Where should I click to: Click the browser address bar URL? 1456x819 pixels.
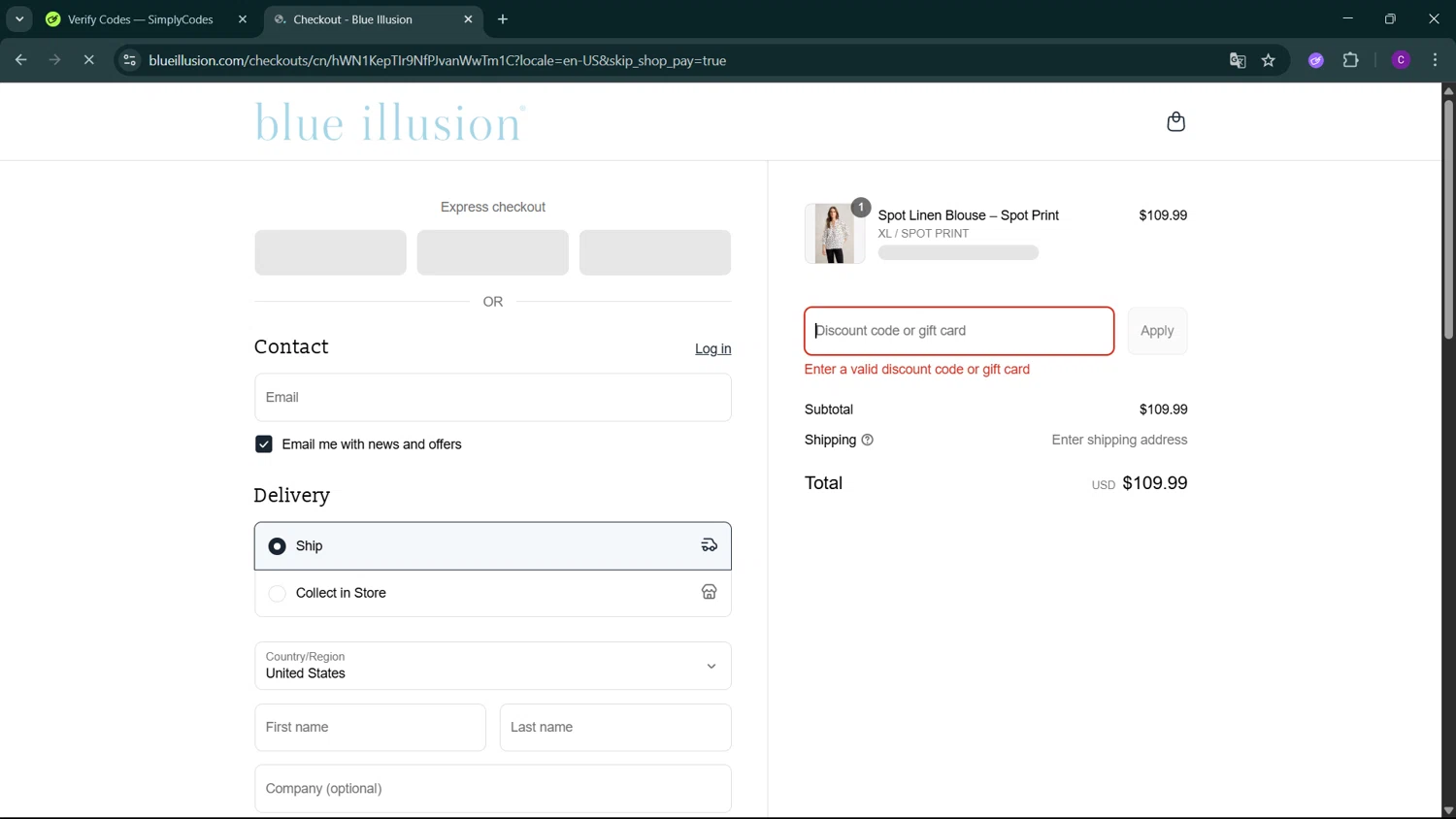[x=438, y=60]
